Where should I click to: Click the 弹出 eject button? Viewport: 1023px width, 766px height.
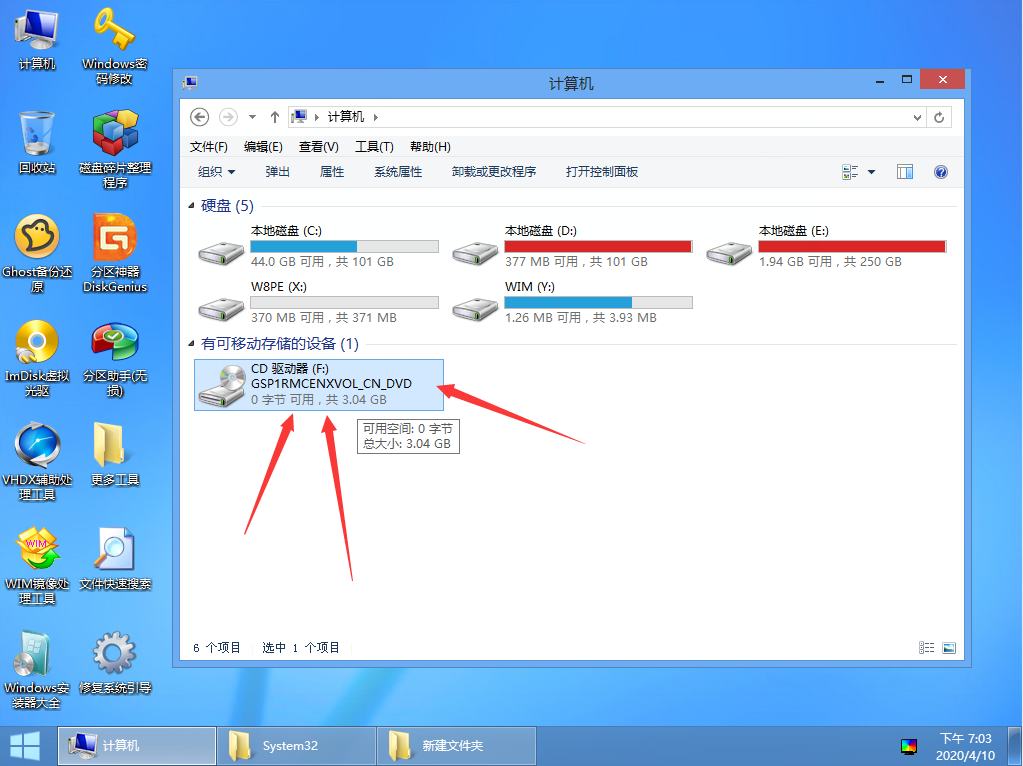277,172
